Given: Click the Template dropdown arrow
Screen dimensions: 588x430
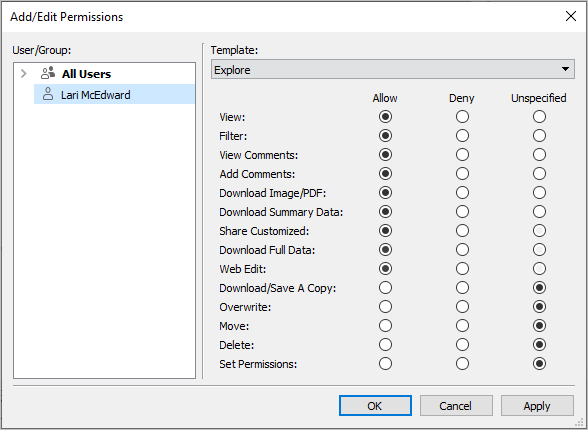Looking at the screenshot, I should pos(565,69).
